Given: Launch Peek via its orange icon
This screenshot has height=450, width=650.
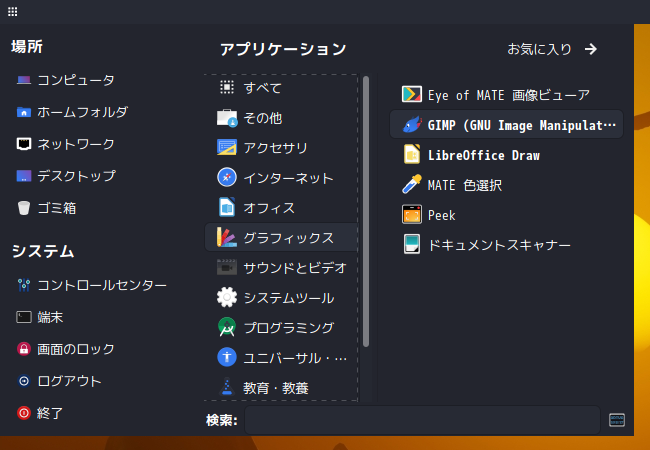Looking at the screenshot, I should point(412,214).
